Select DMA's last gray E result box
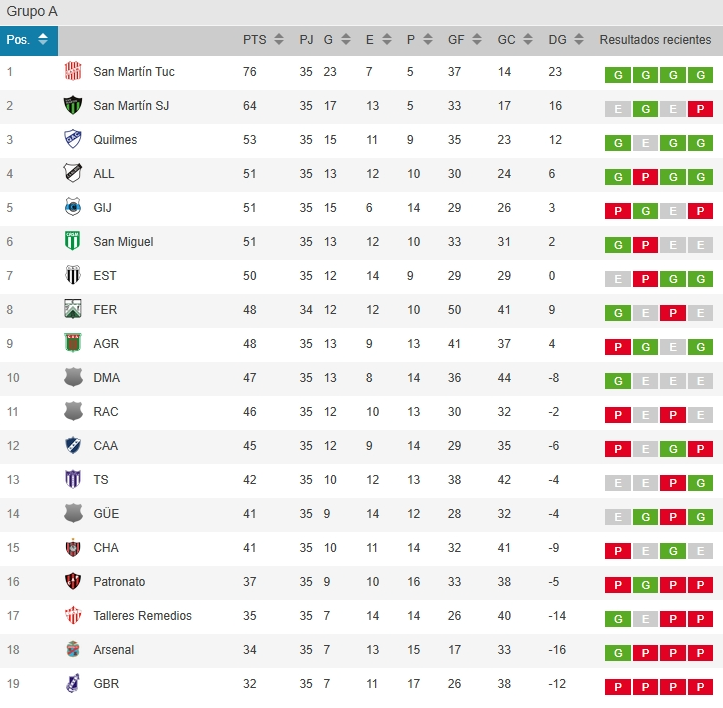The image size is (723, 708). tap(700, 381)
